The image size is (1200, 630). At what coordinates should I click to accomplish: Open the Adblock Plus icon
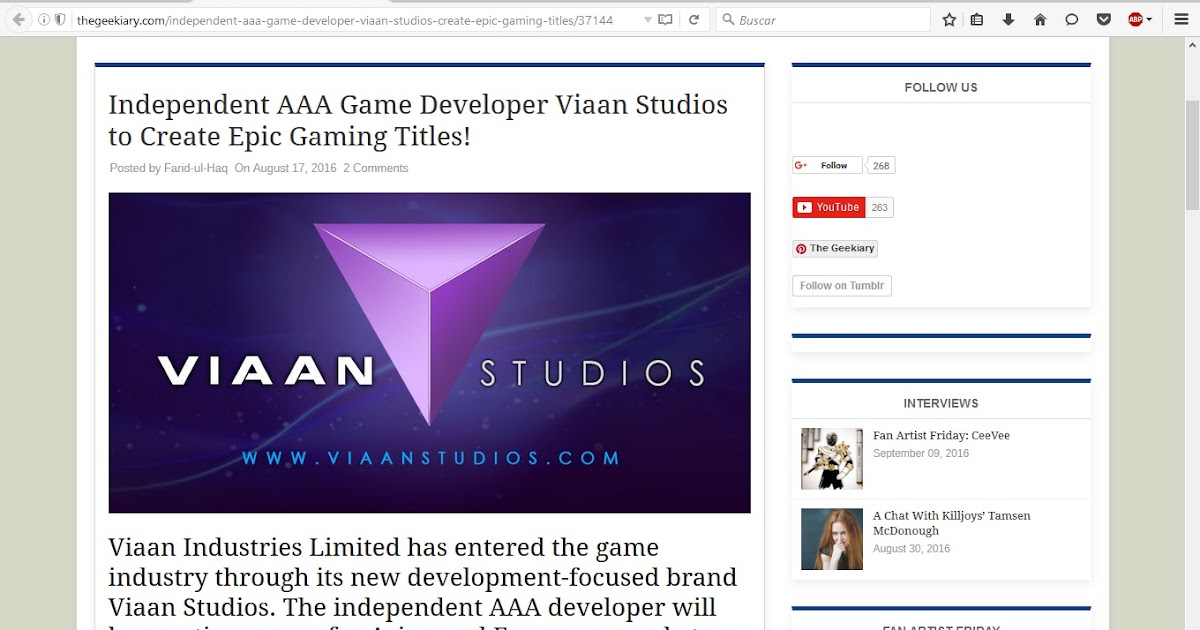[1135, 20]
